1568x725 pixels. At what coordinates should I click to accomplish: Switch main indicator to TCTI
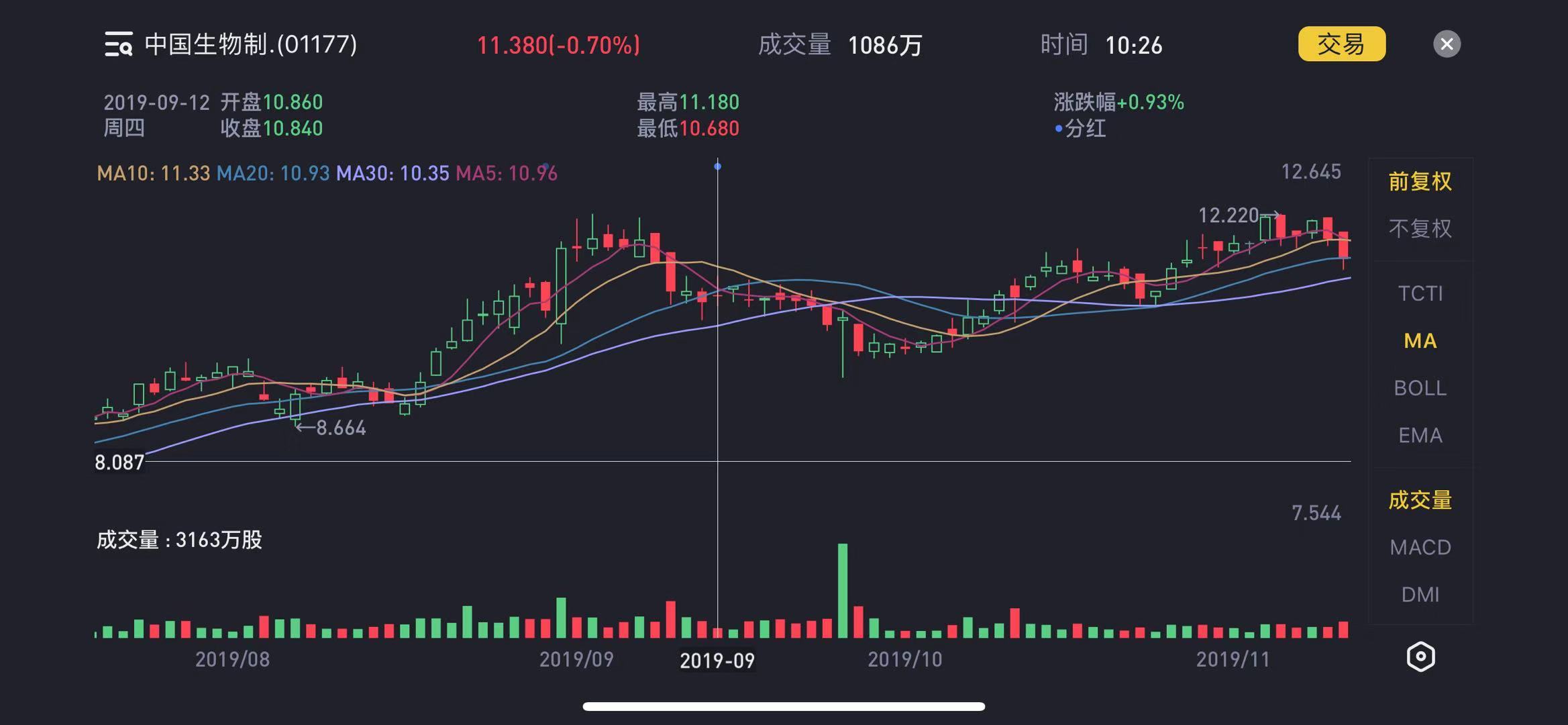coord(1420,293)
